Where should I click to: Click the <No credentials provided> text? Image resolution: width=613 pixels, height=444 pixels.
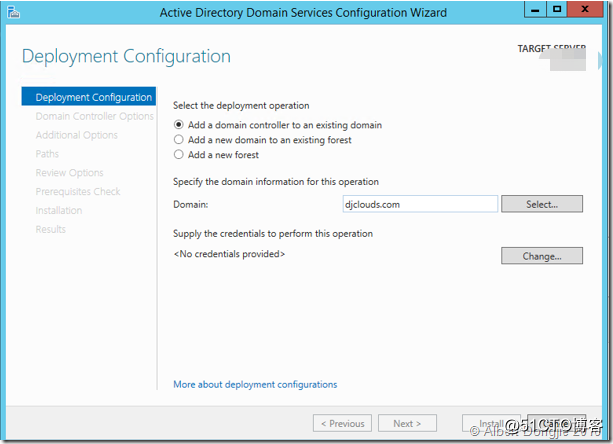point(229,254)
